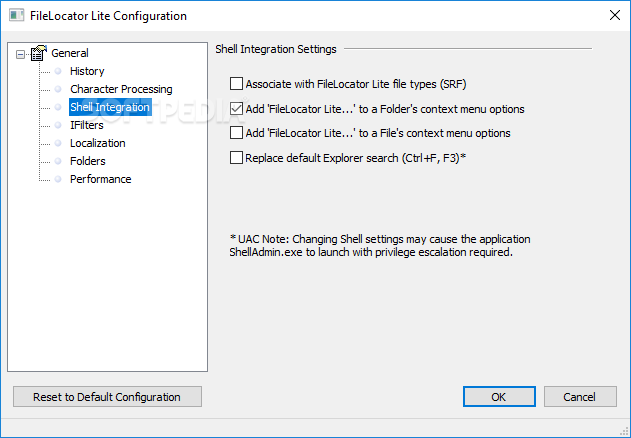Open Character Processing settings

click(121, 89)
